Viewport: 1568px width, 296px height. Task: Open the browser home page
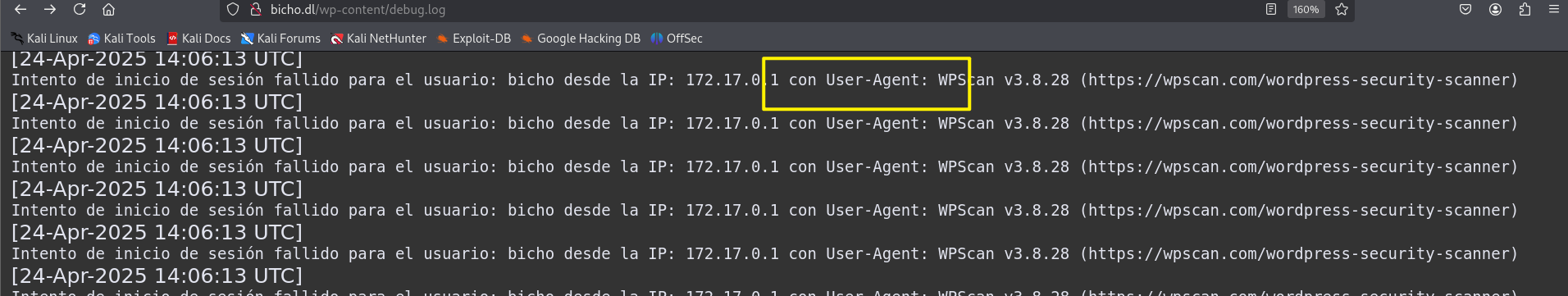[108, 10]
